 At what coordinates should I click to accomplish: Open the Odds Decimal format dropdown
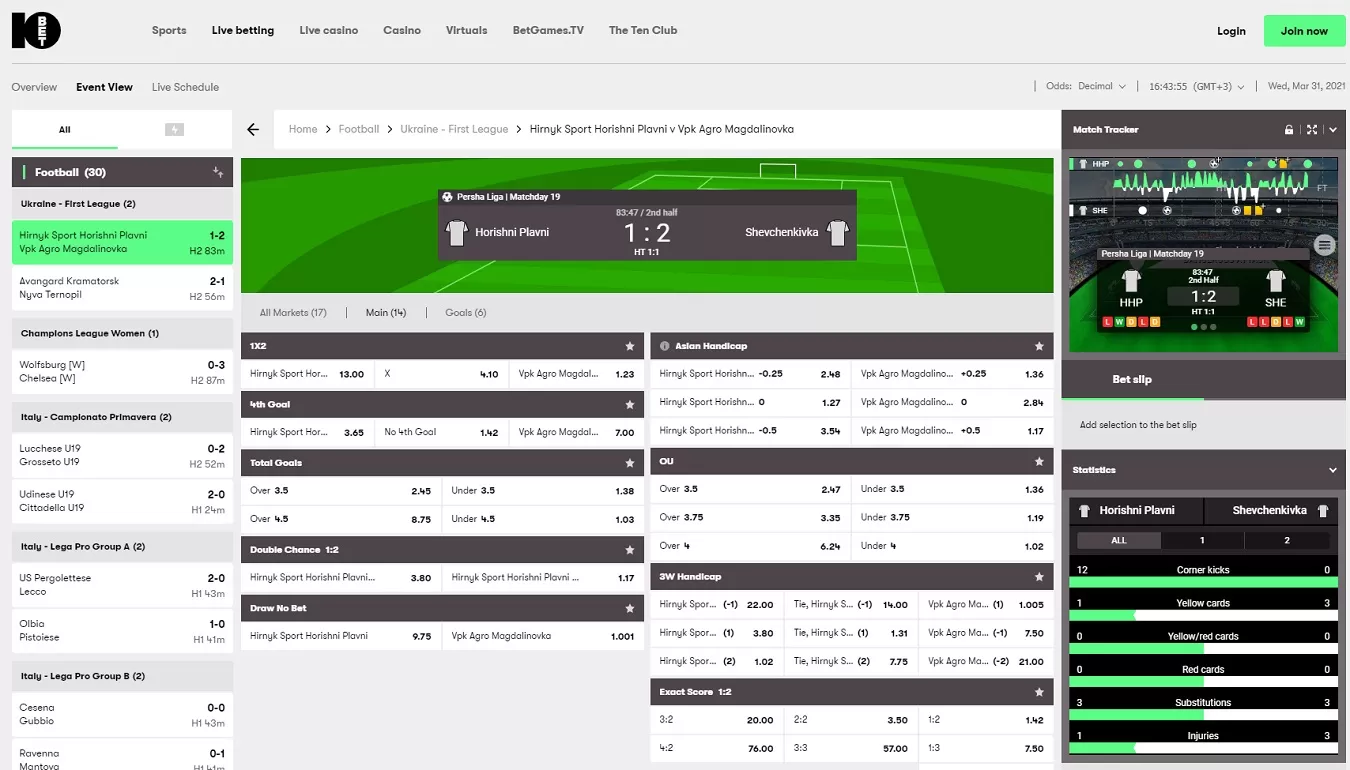tap(1086, 87)
